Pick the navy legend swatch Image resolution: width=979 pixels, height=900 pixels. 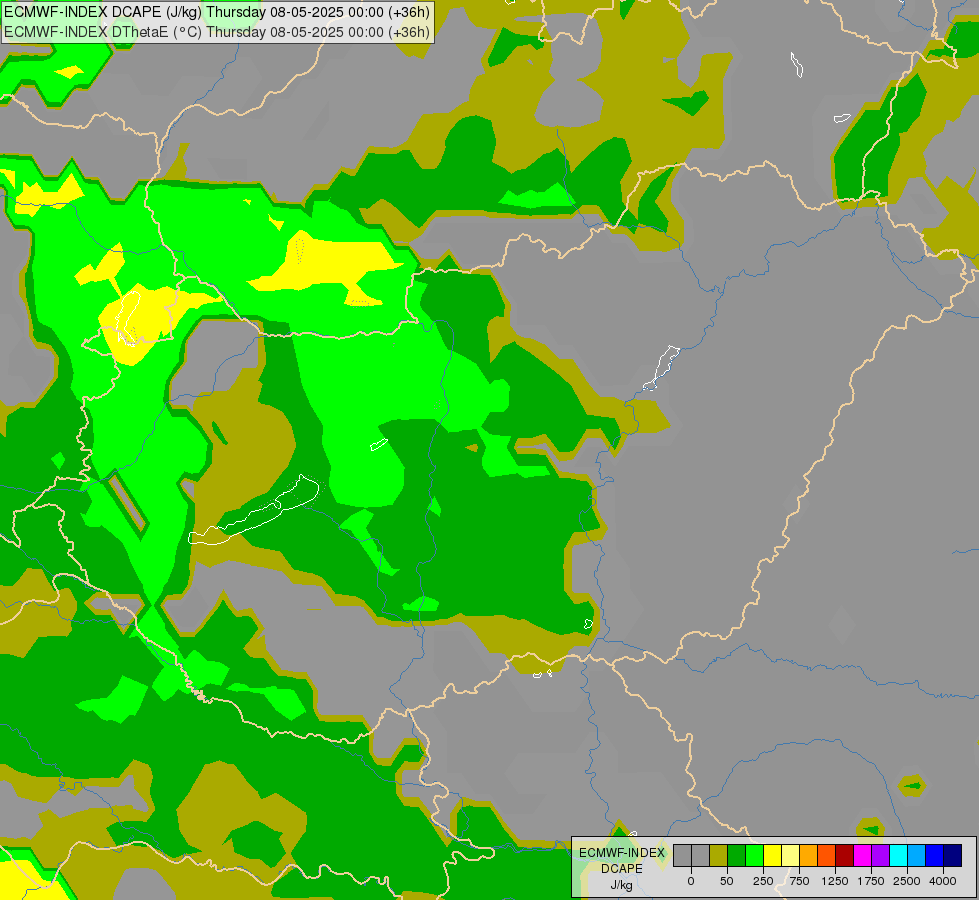click(953, 855)
